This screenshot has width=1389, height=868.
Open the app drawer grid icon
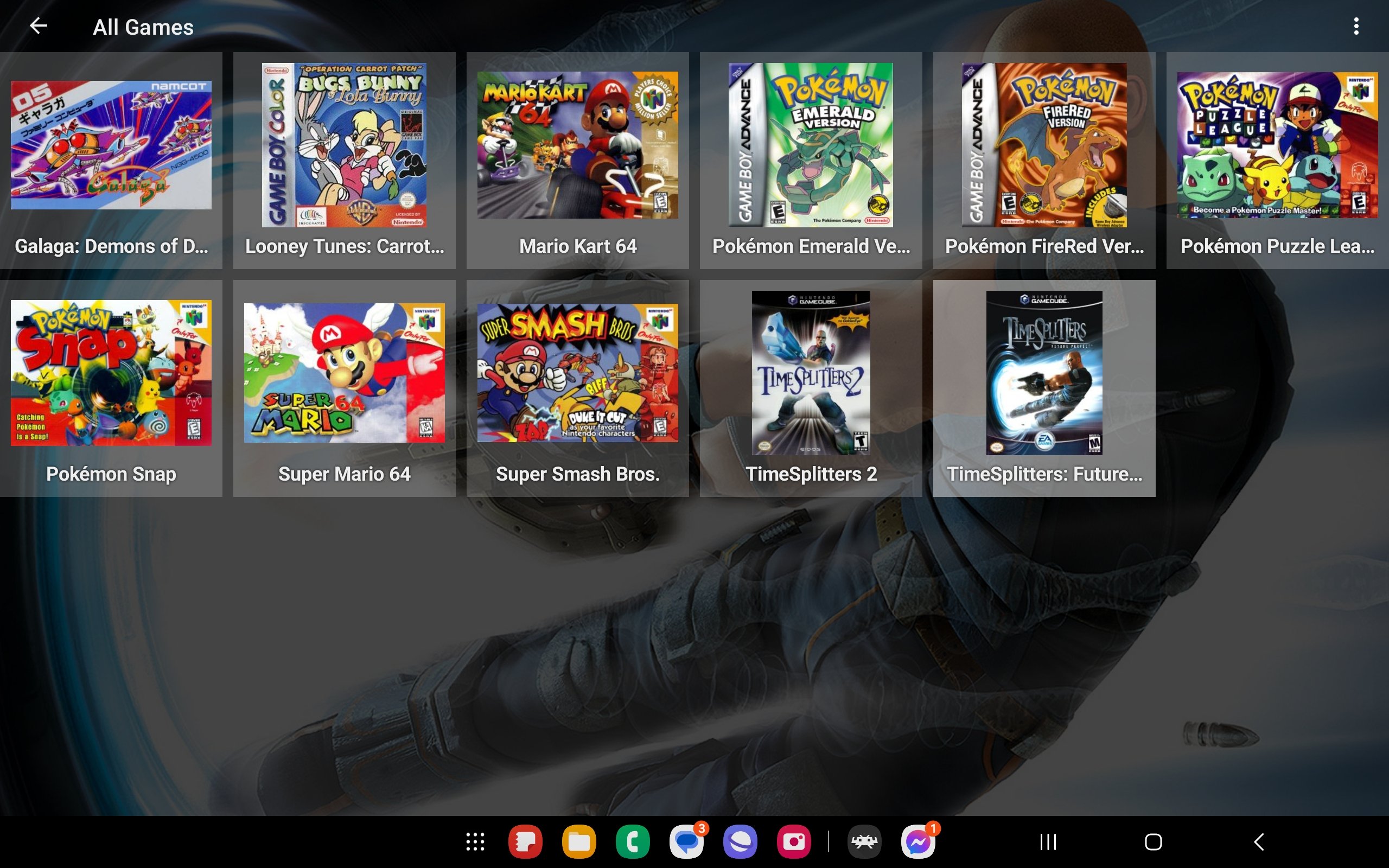point(475,842)
